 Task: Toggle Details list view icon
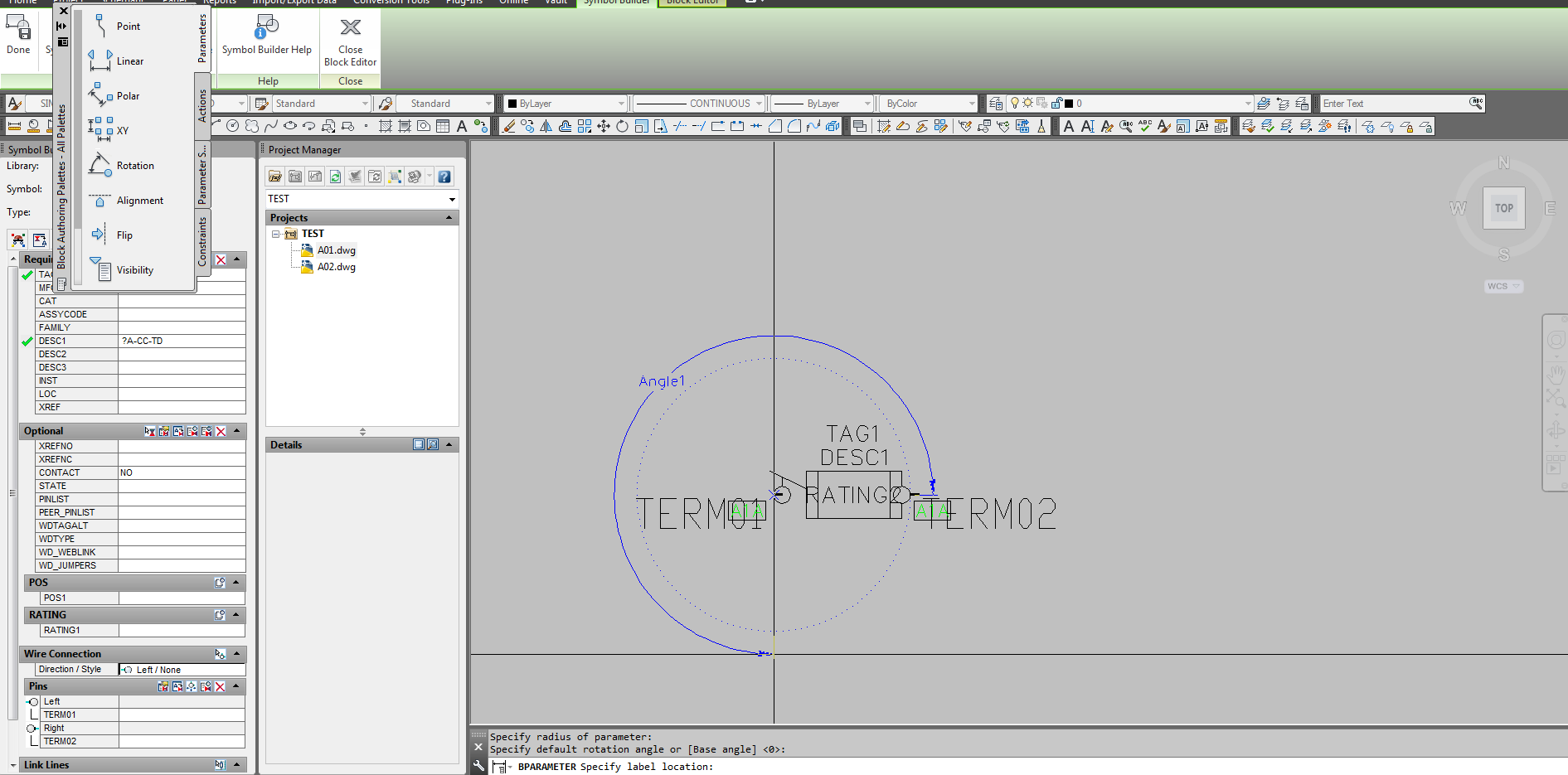tap(419, 445)
